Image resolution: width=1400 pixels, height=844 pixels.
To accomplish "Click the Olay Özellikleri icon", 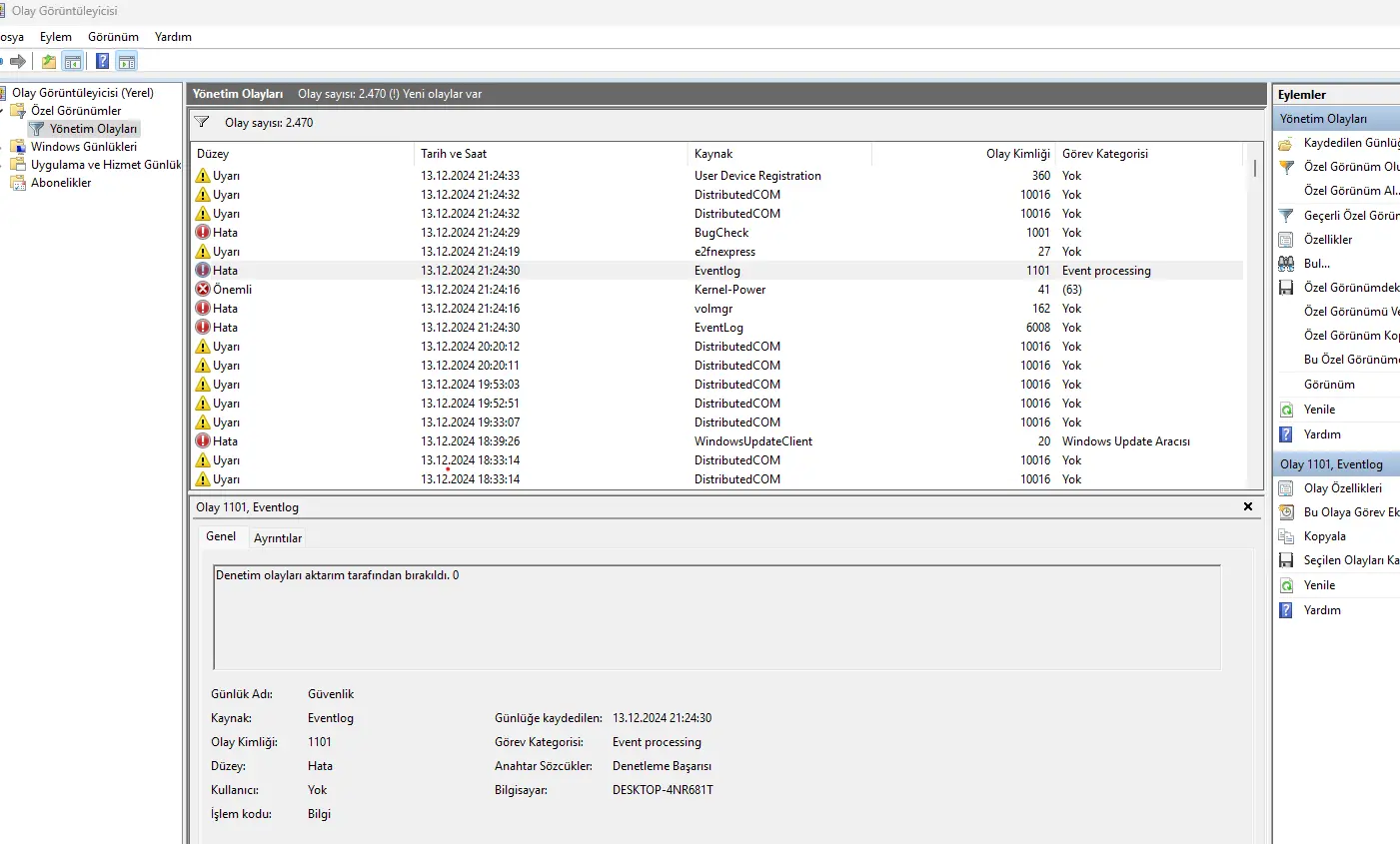I will [1286, 488].
